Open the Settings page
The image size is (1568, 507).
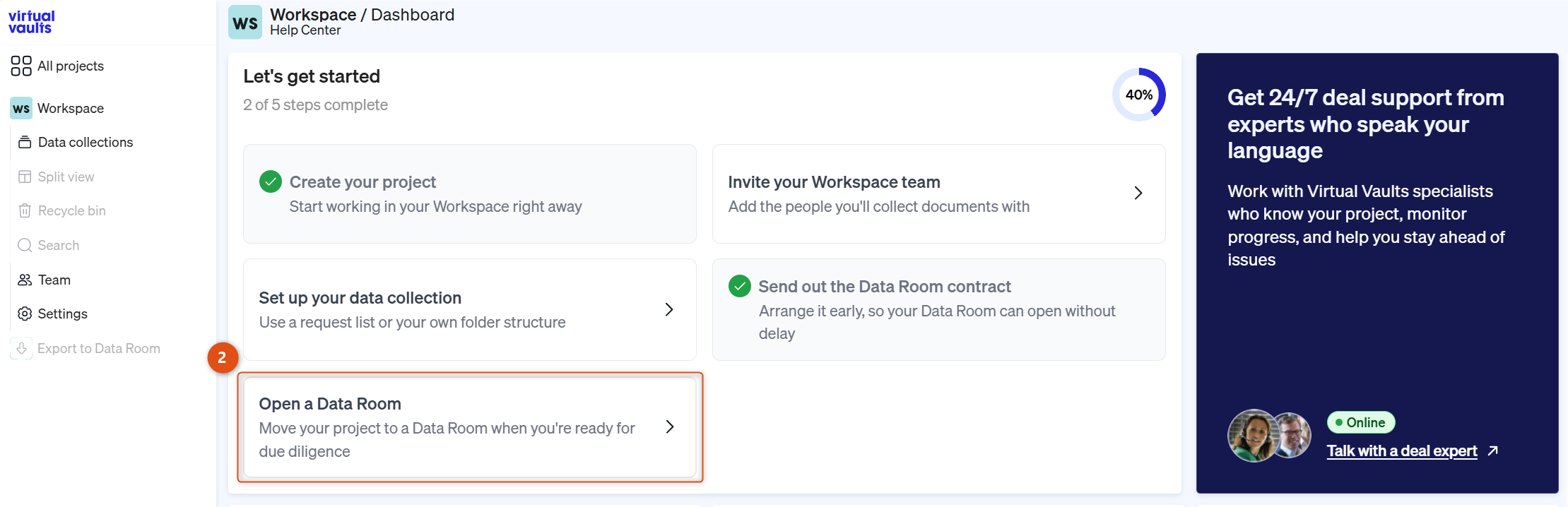tap(63, 314)
